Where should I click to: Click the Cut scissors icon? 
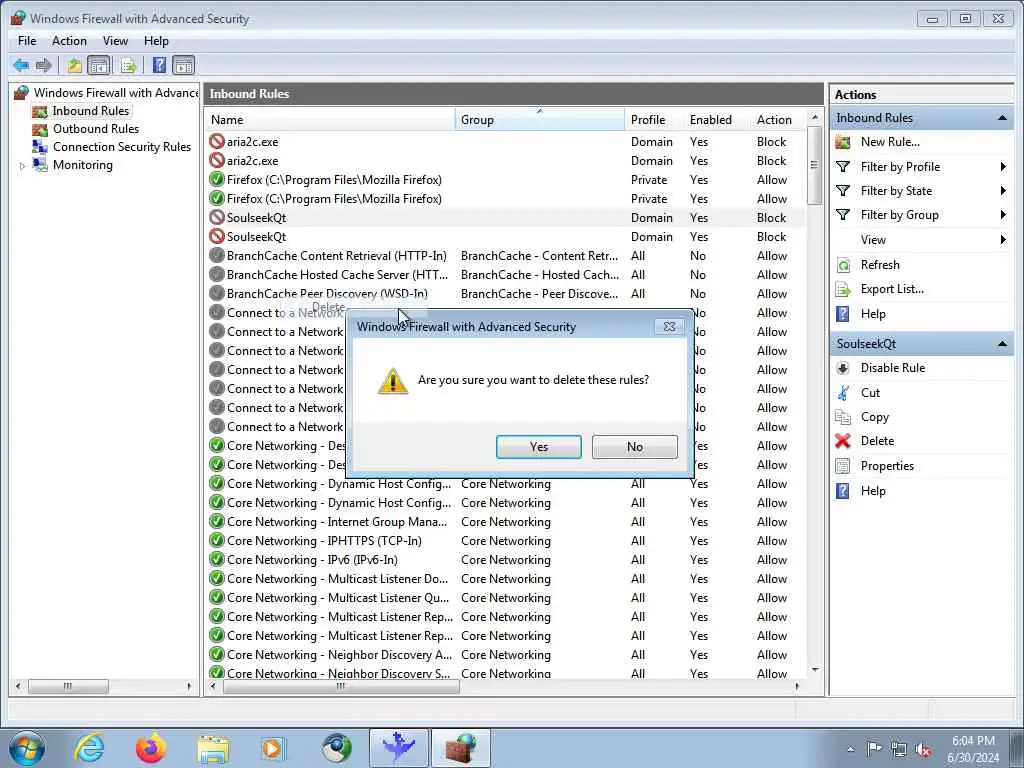pos(843,392)
